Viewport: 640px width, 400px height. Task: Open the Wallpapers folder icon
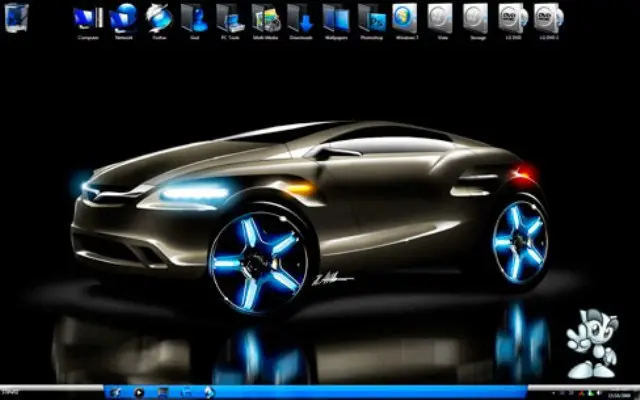point(336,21)
